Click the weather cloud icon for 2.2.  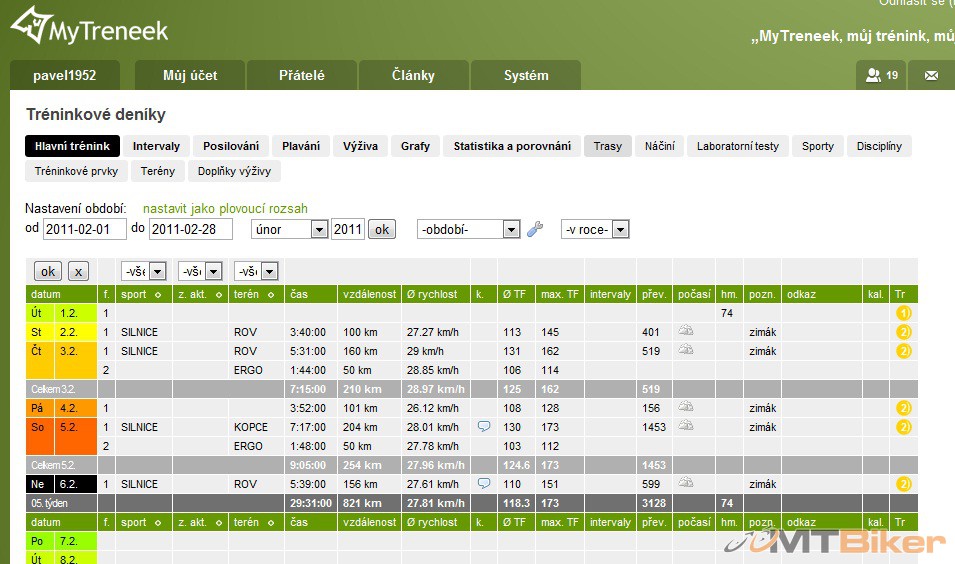pyautogui.click(x=686, y=332)
